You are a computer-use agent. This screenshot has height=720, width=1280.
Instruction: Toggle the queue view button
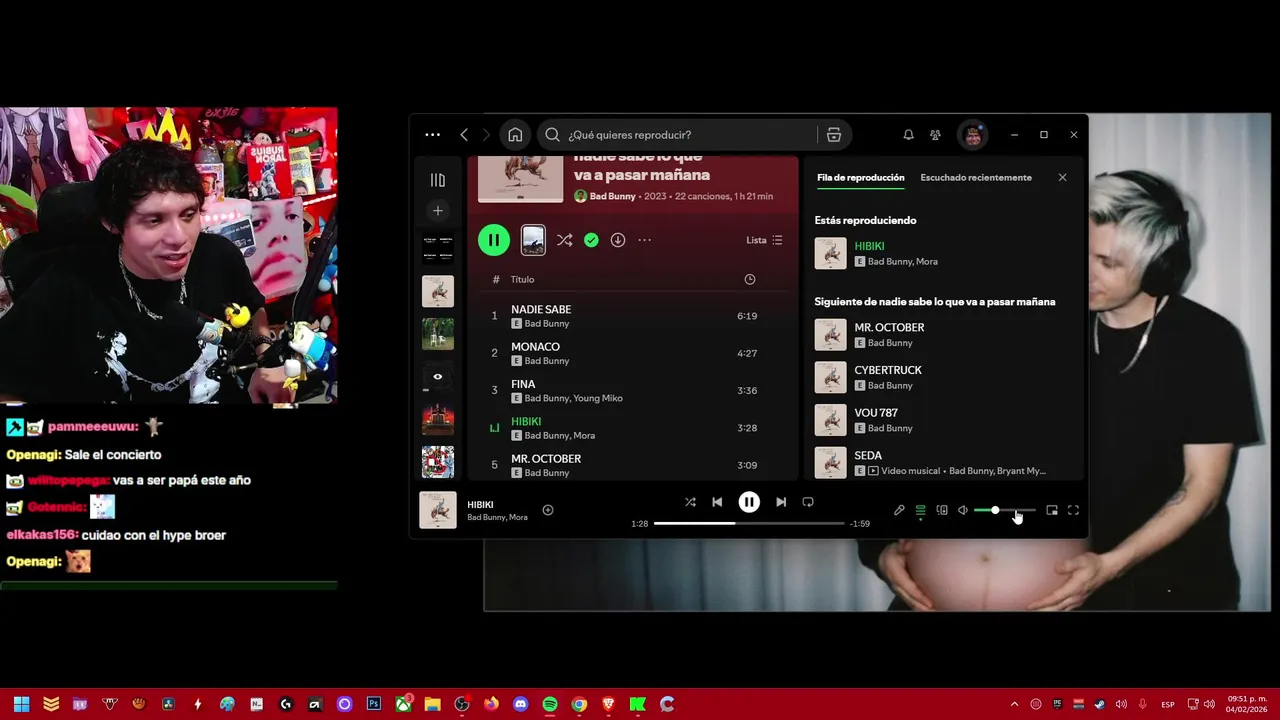coord(920,510)
